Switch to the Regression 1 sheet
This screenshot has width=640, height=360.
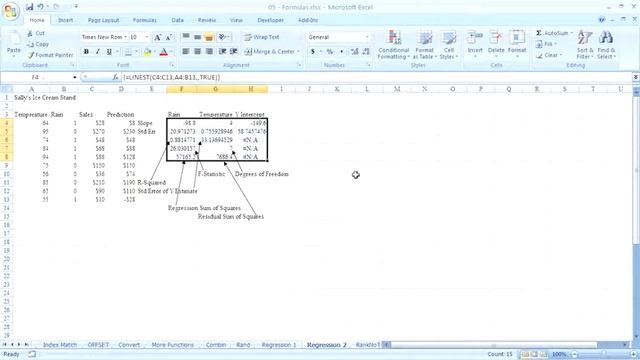click(279, 345)
